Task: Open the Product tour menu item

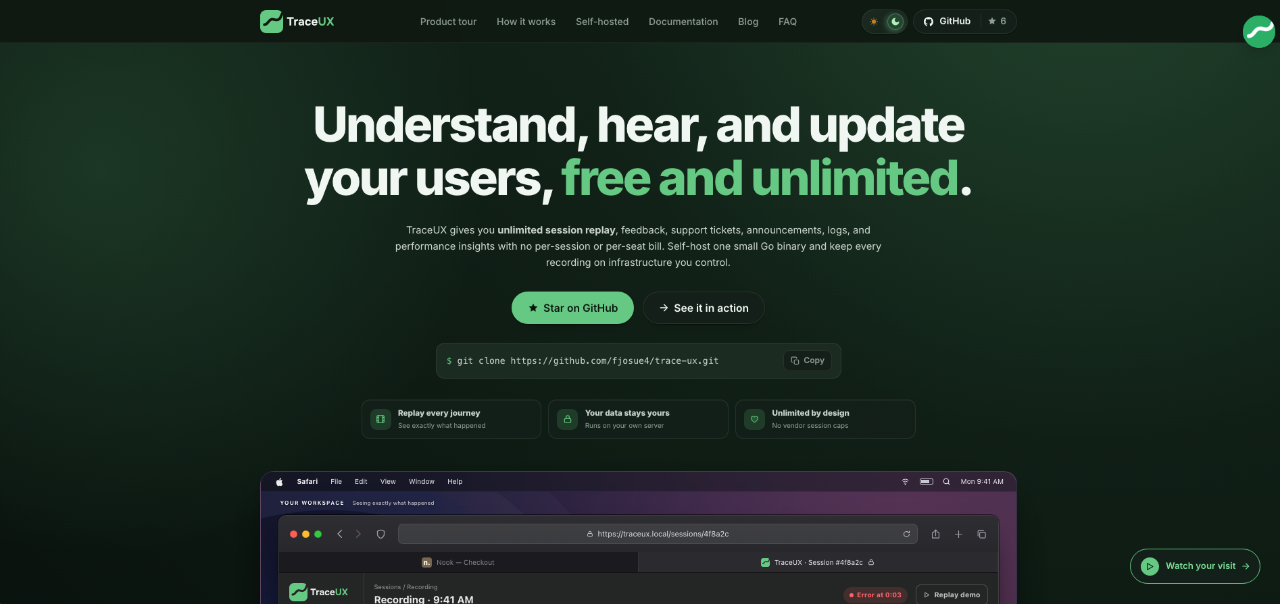Action: pyautogui.click(x=448, y=21)
